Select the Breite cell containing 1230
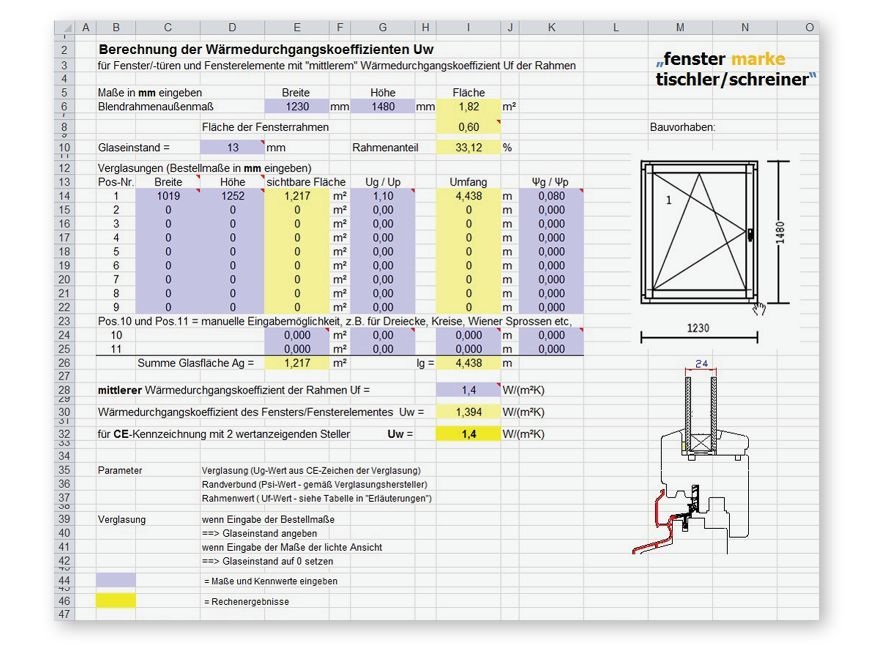886x654 pixels. (297, 106)
